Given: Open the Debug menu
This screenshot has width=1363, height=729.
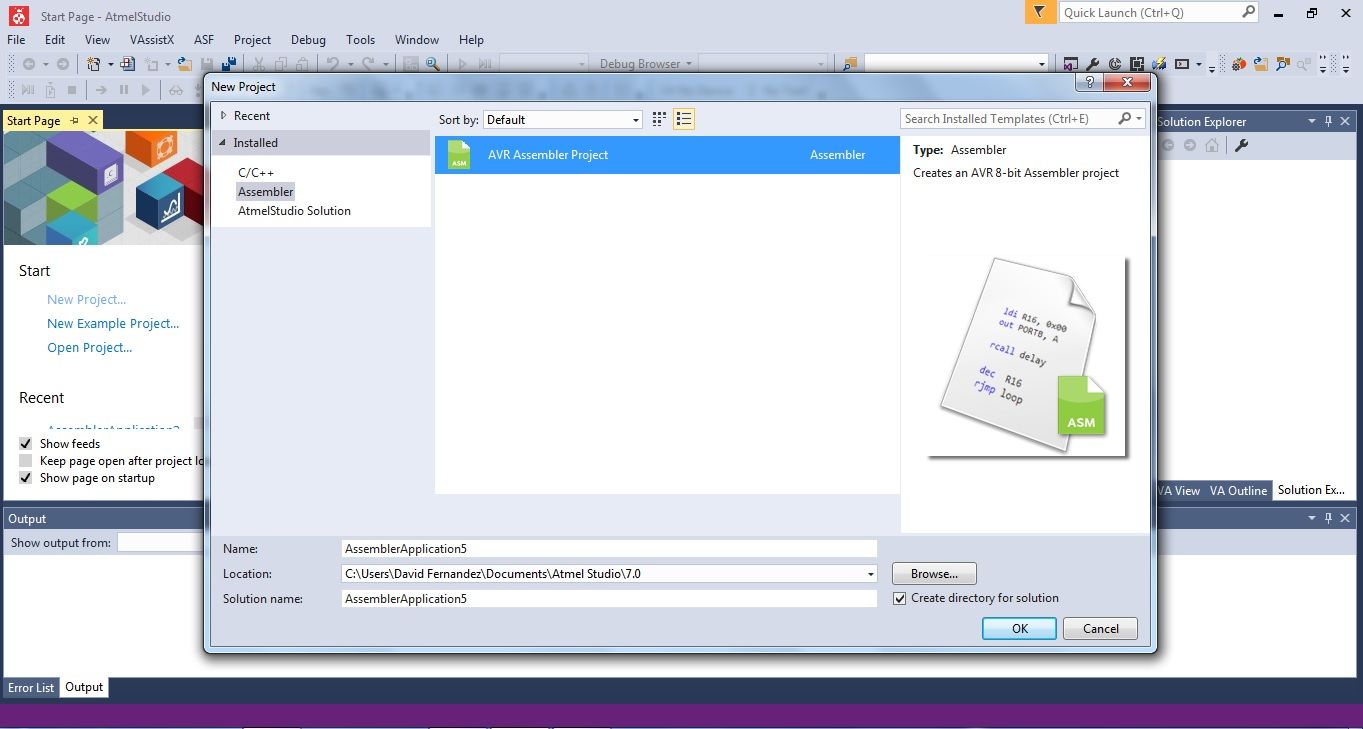Looking at the screenshot, I should (x=308, y=40).
